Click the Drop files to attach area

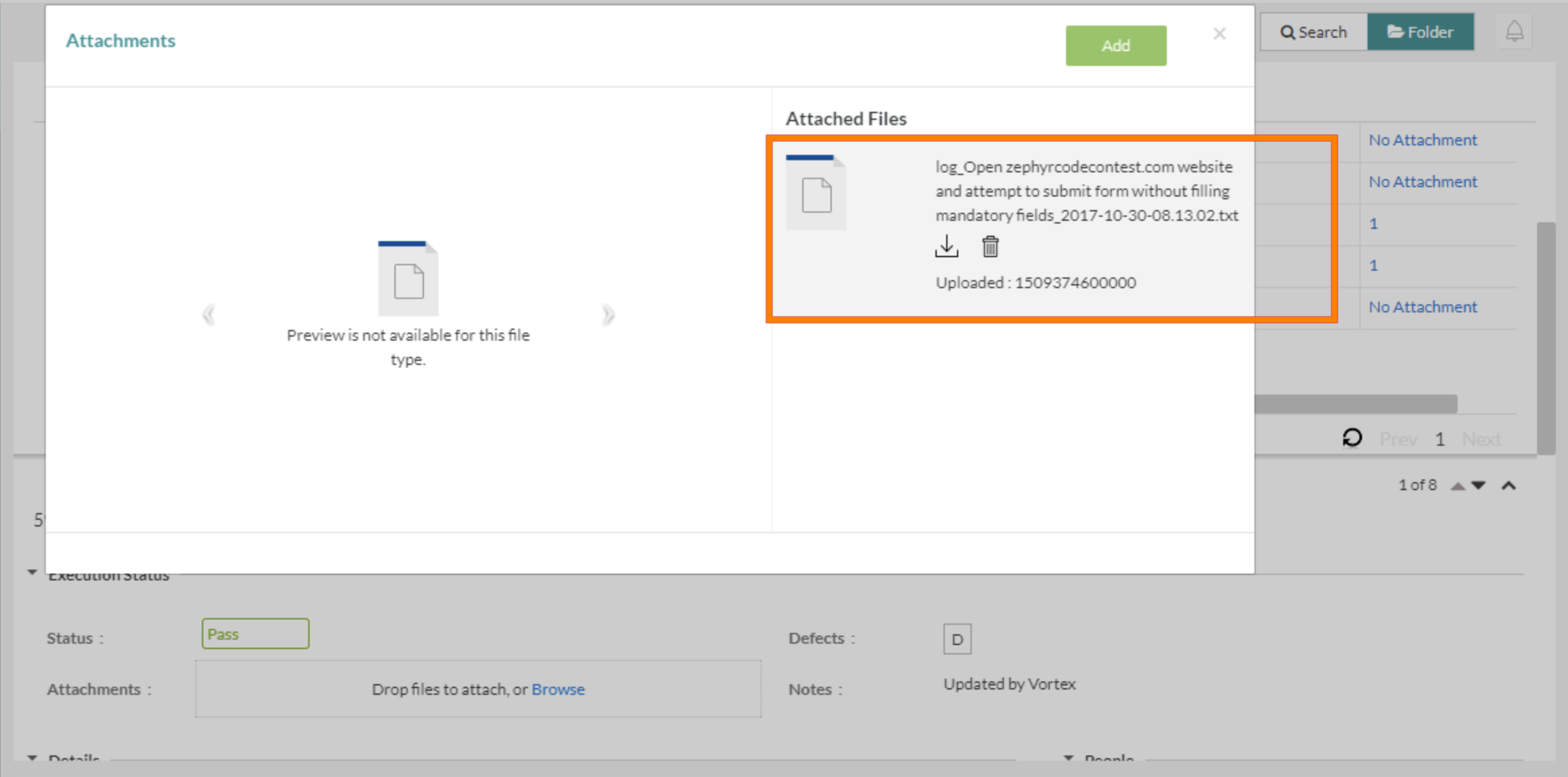coord(478,689)
